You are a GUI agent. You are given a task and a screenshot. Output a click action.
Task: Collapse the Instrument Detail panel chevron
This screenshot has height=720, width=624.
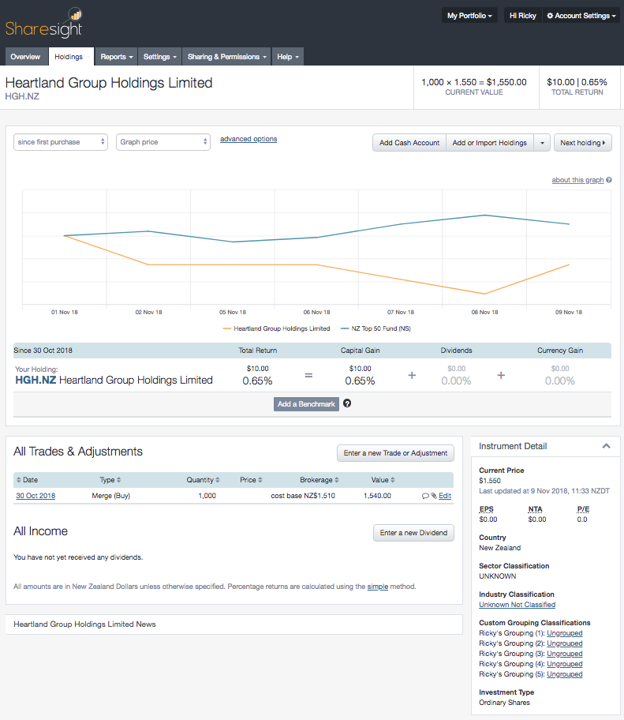tap(606, 446)
